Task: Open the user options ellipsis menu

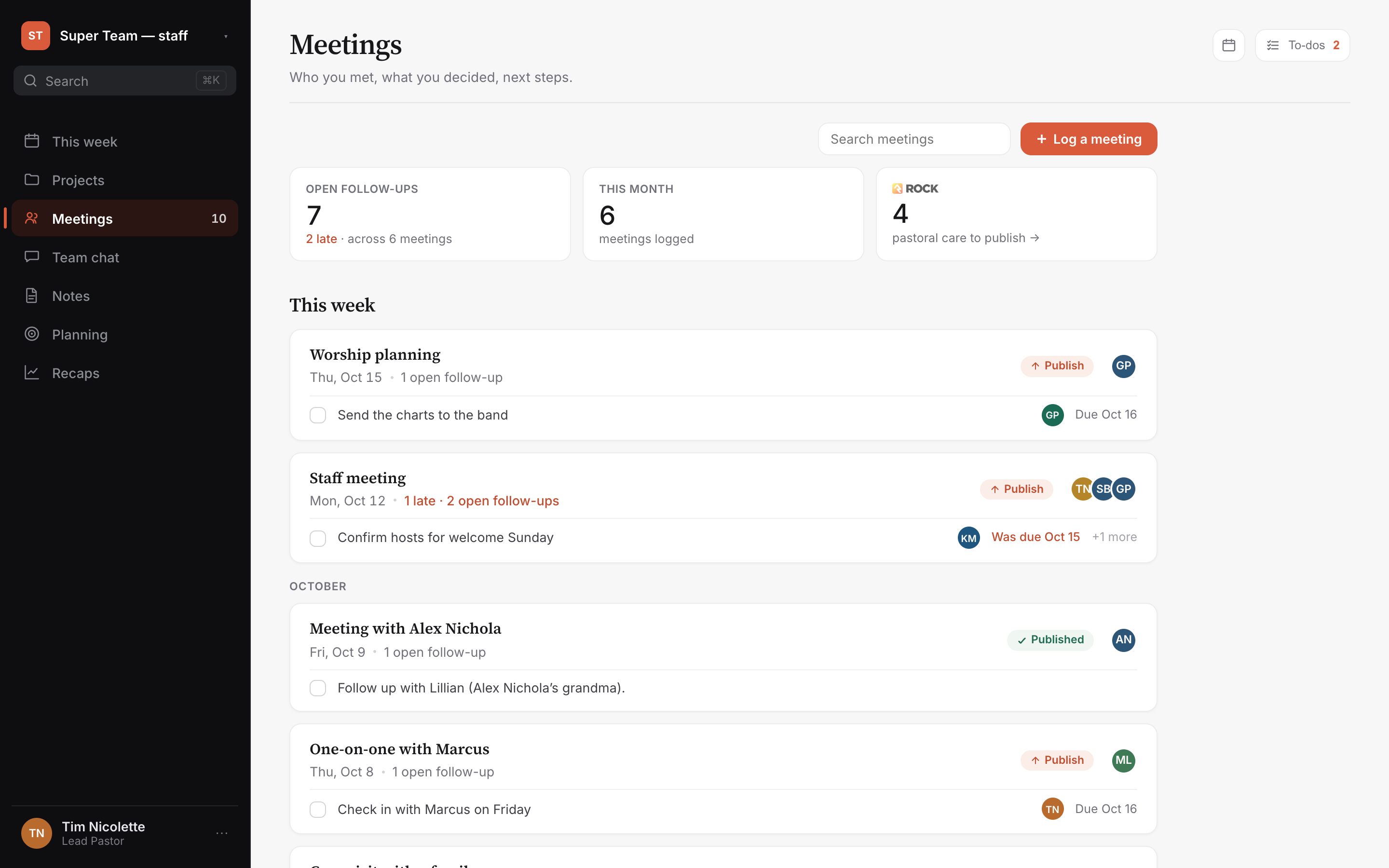Action: 221,832
